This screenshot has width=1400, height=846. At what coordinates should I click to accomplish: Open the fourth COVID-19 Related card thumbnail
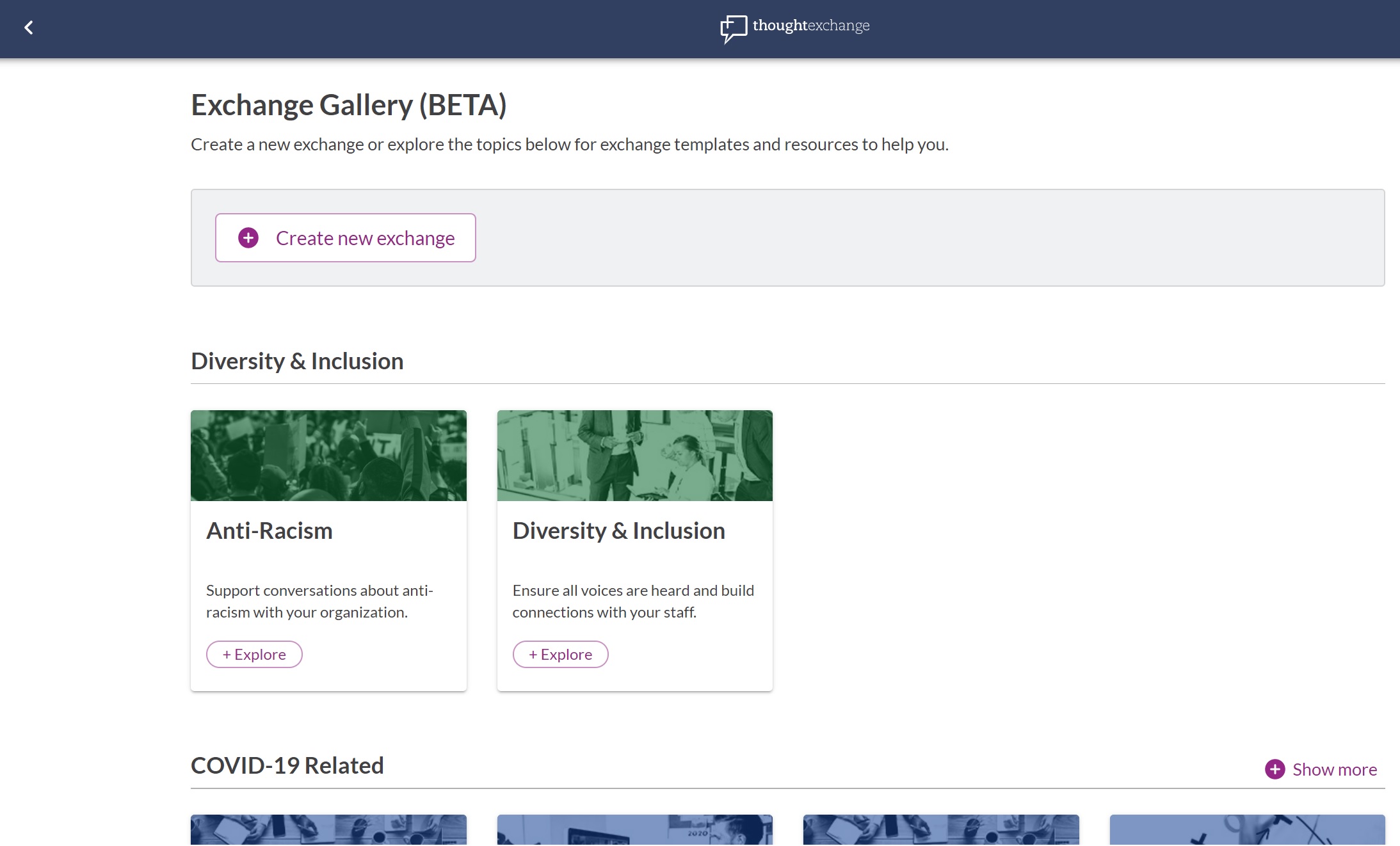point(1247,830)
